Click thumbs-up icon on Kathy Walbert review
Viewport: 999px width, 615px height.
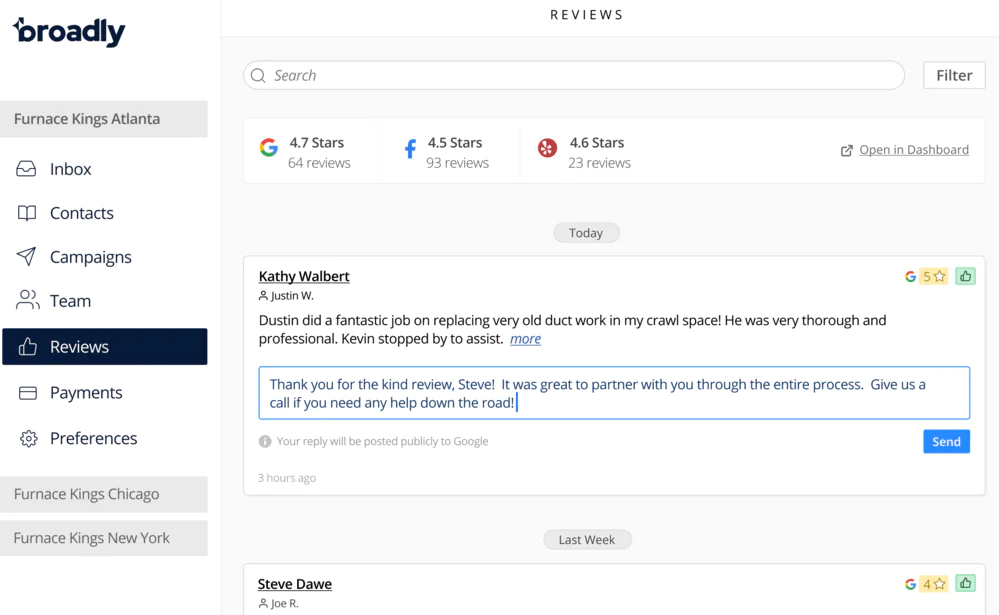[x=965, y=276]
